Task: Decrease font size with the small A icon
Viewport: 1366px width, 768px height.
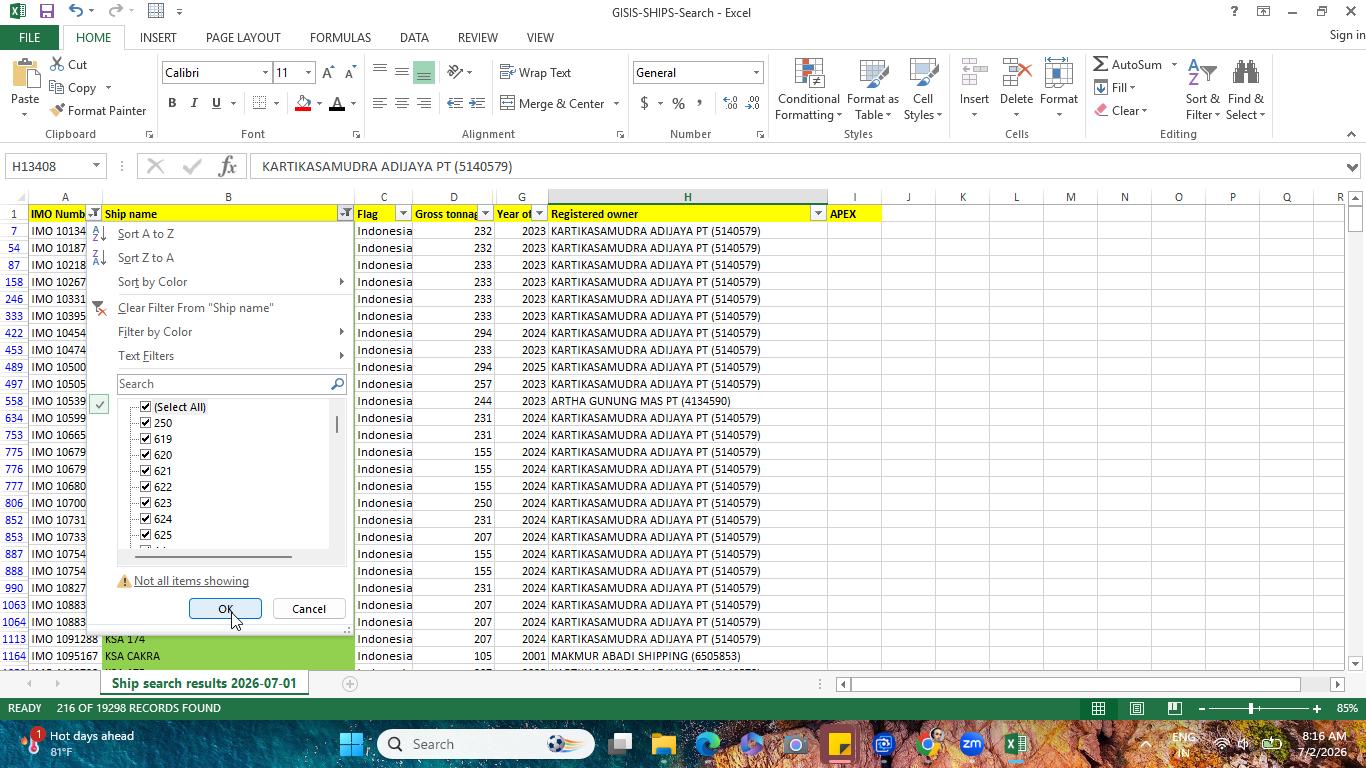Action: tap(349, 73)
